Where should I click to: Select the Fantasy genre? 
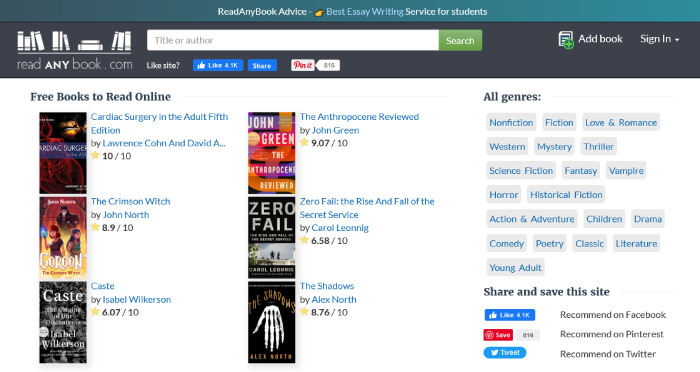[x=580, y=171]
